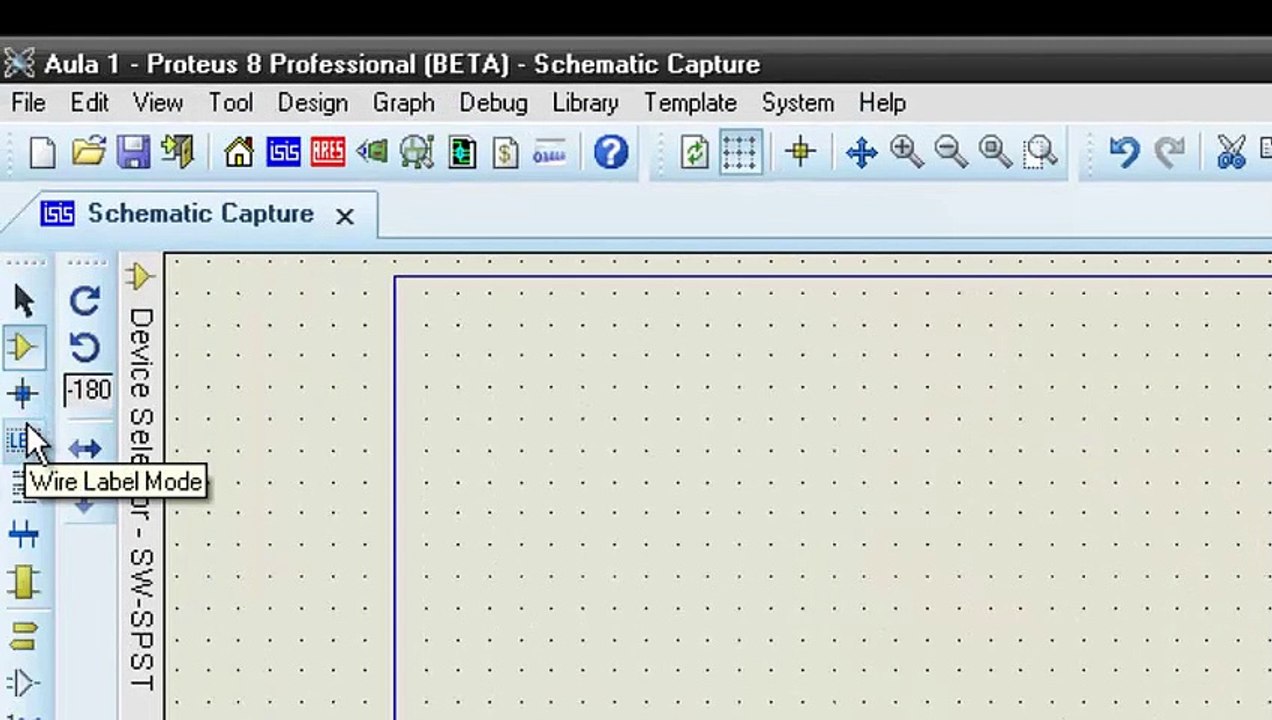Undo the last action
Screen dimensions: 1272x720
pyautogui.click(x=1124, y=153)
